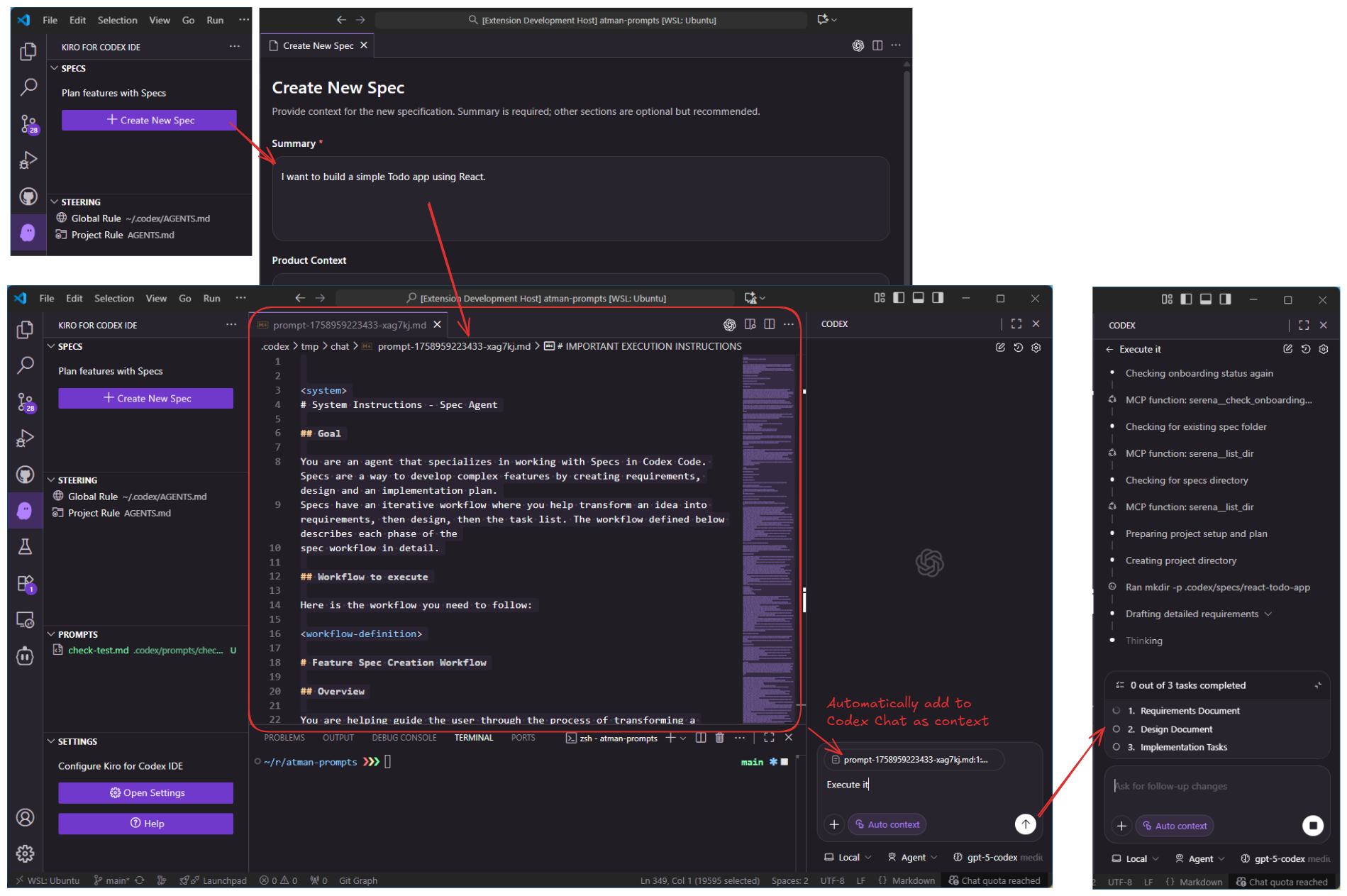
Task: Select the circle beside Design Document task
Action: [x=1116, y=729]
